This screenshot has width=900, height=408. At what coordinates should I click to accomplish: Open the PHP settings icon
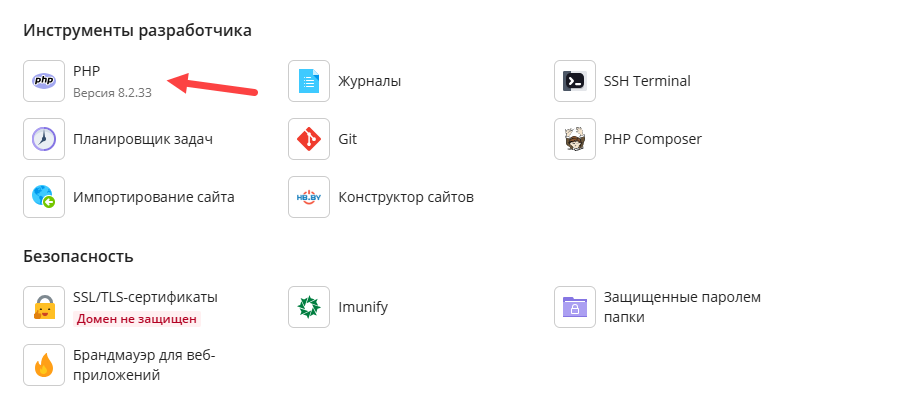pyautogui.click(x=44, y=81)
